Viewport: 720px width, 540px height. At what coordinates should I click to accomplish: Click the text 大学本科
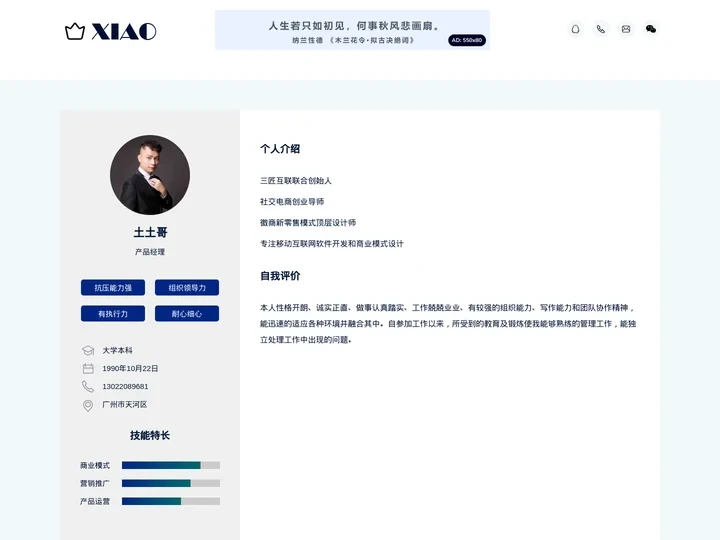pos(118,350)
